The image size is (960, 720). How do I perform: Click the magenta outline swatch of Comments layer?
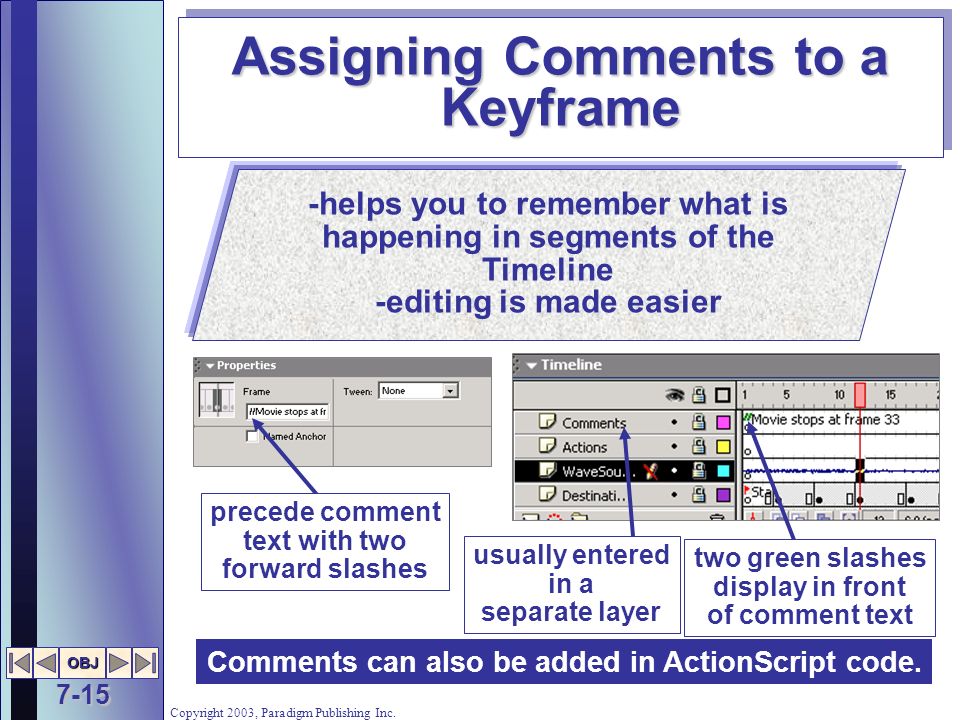(x=723, y=422)
